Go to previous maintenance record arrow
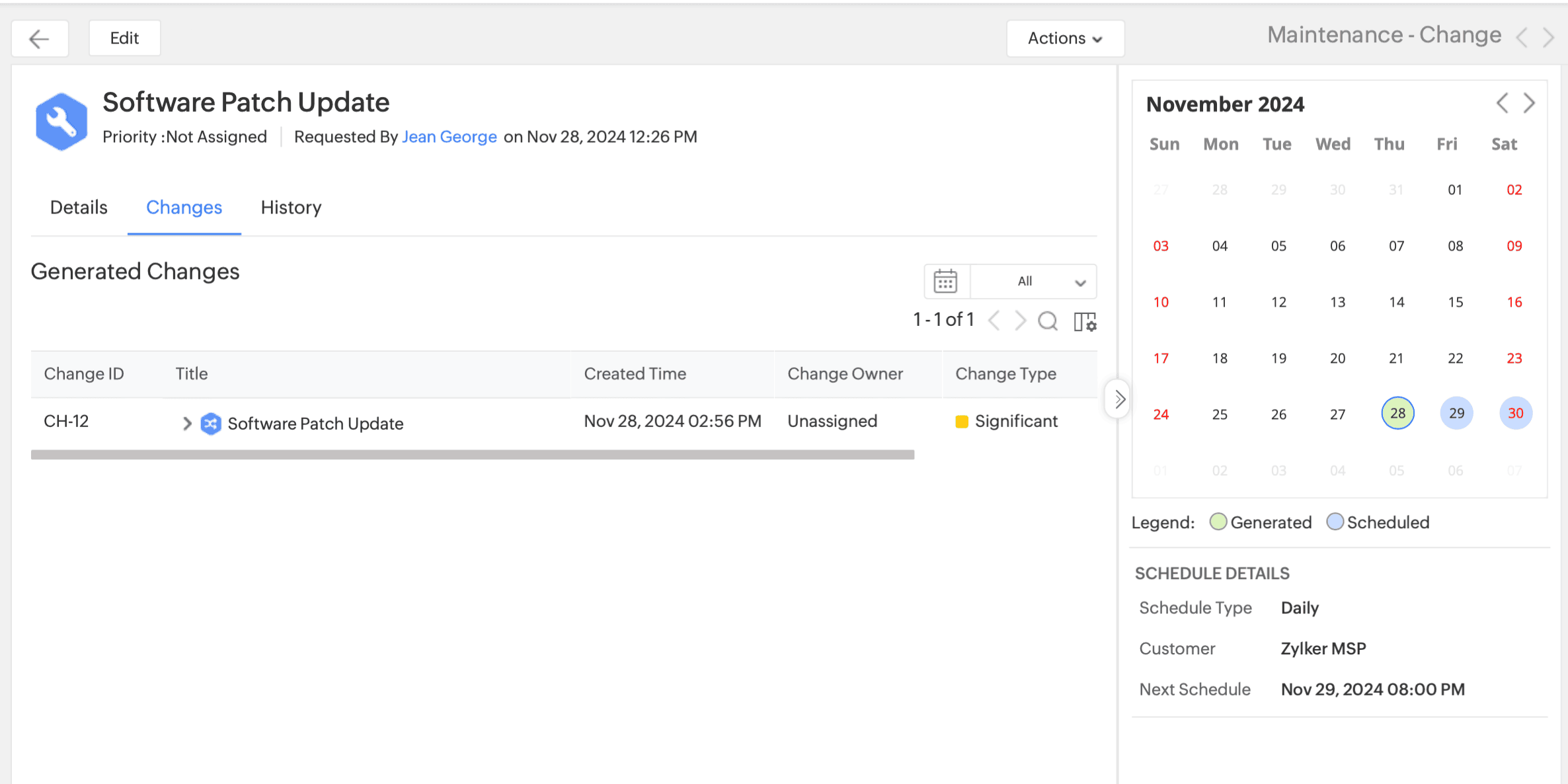 tap(1522, 38)
